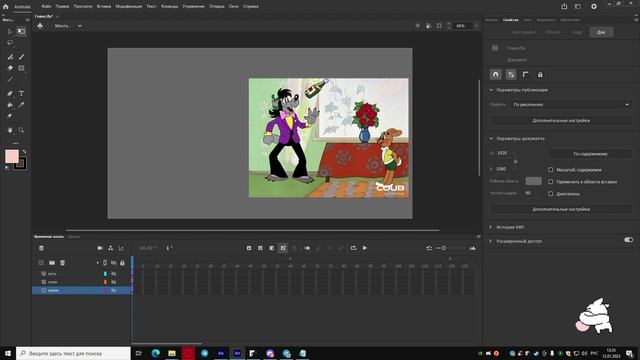The width and height of the screenshot is (640, 360).
Task: Click the timeline layer-stack icon at left
Action: click(x=41, y=248)
